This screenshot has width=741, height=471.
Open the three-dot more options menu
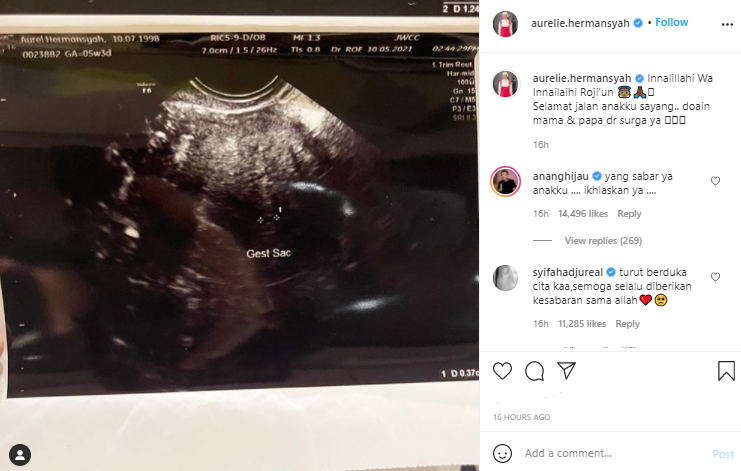pyautogui.click(x=727, y=24)
